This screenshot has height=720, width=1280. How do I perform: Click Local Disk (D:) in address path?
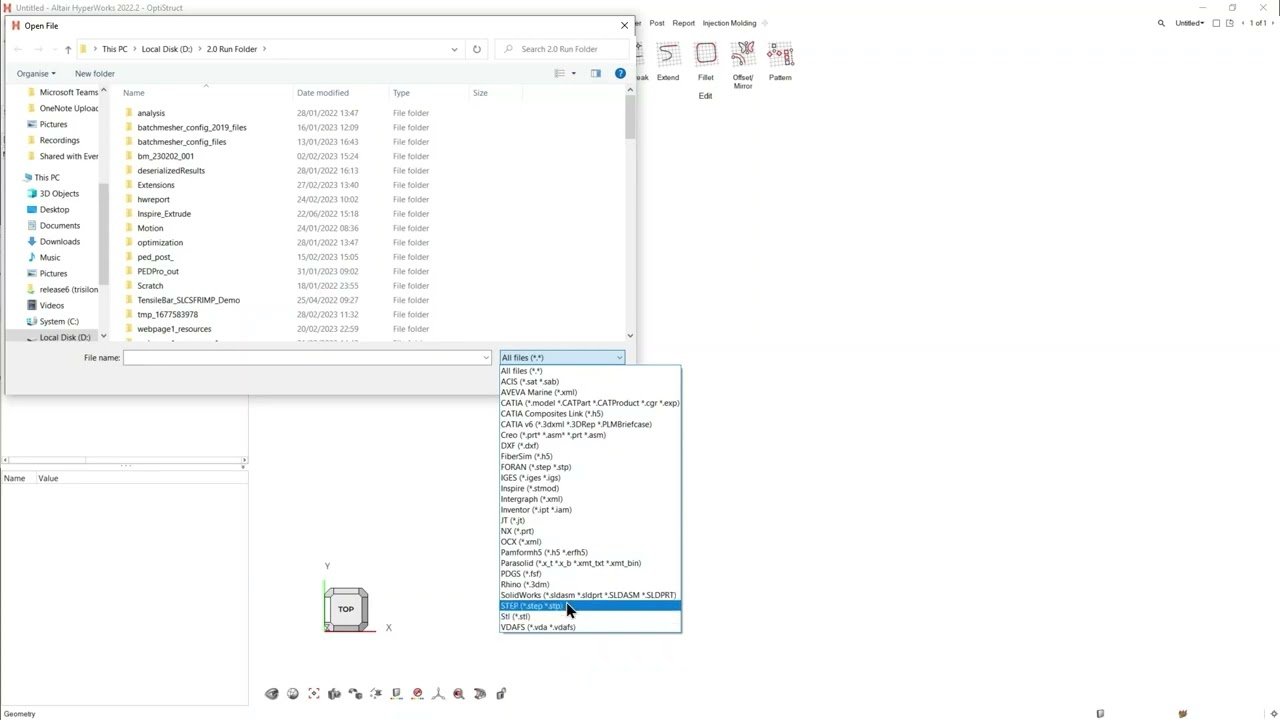click(x=167, y=49)
